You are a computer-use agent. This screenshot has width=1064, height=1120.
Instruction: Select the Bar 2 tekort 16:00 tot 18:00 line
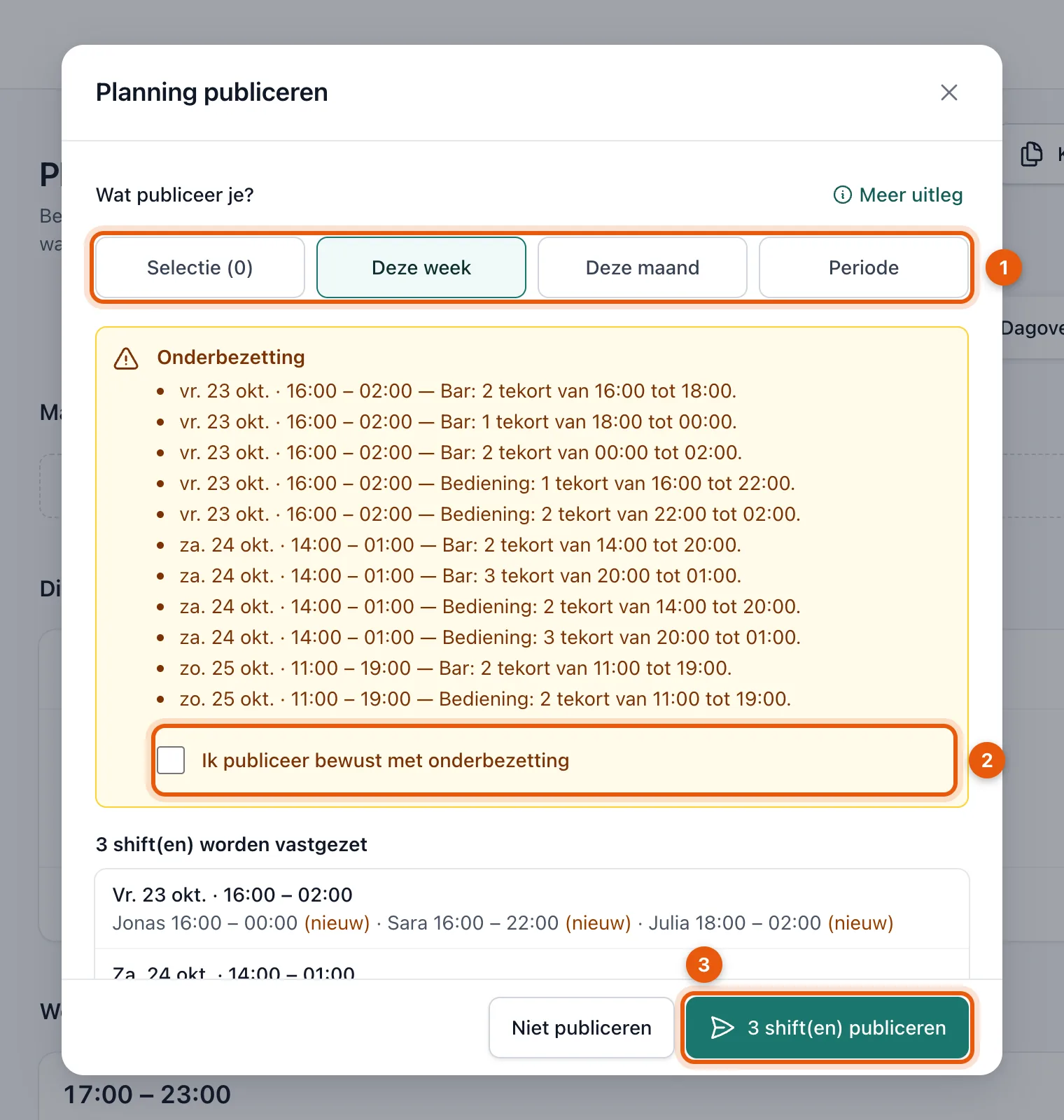point(458,391)
